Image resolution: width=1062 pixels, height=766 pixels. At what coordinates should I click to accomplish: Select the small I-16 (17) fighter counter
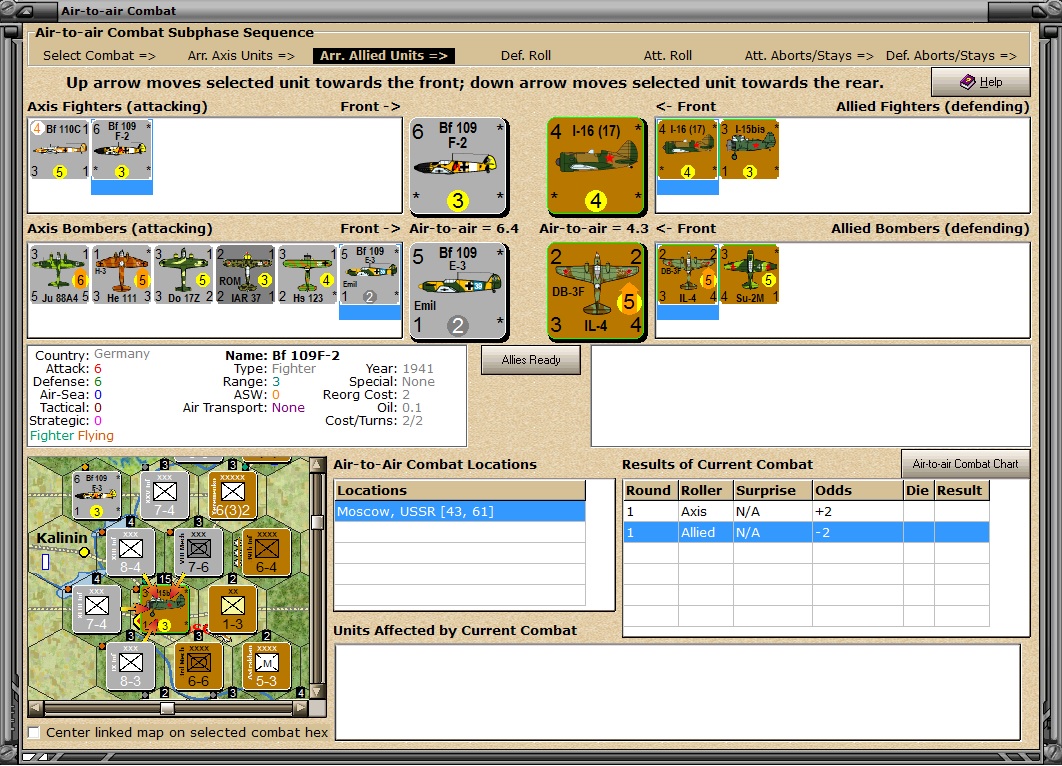click(x=687, y=150)
